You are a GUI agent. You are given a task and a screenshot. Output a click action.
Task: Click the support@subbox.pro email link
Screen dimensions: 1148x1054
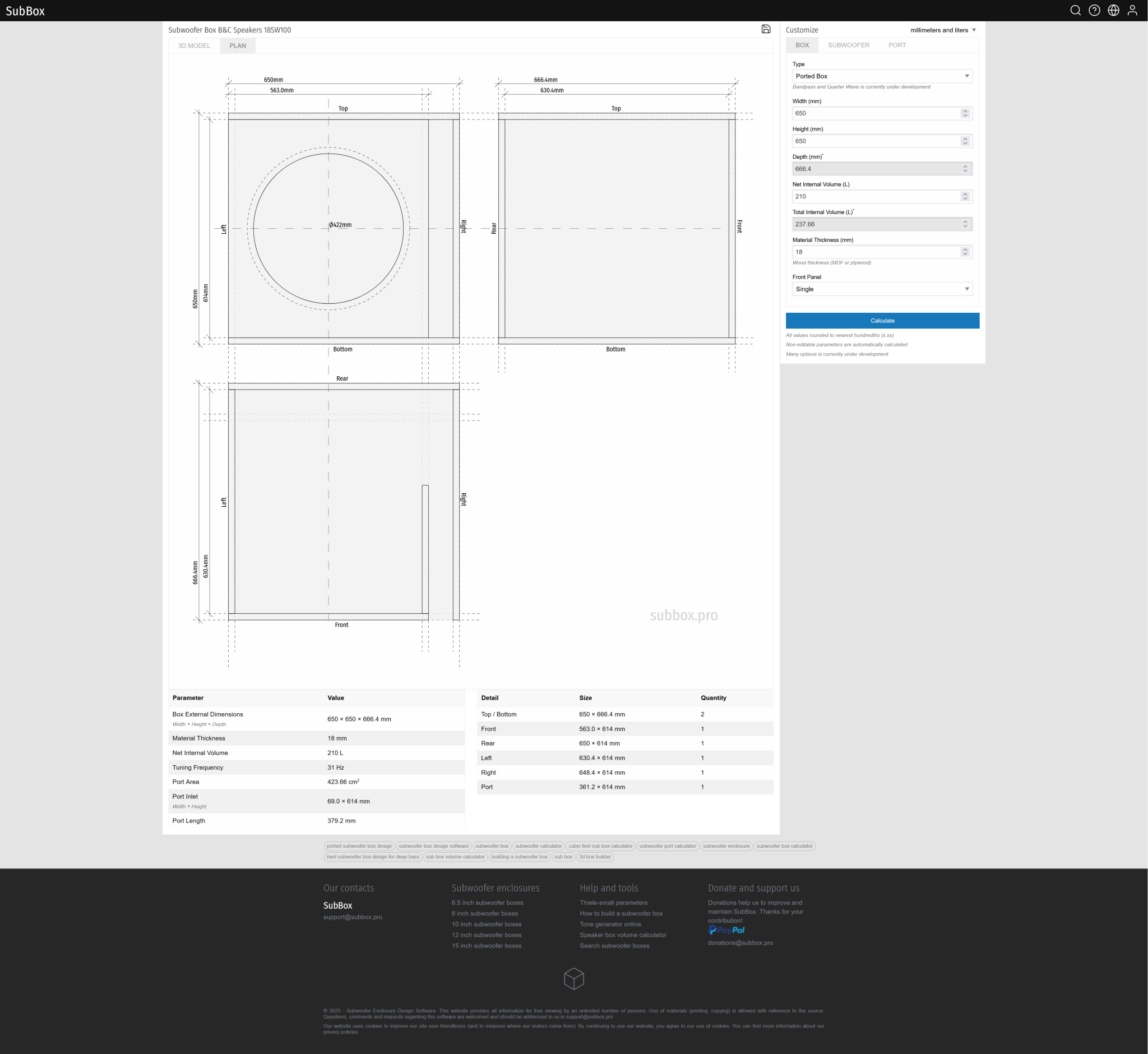[353, 917]
